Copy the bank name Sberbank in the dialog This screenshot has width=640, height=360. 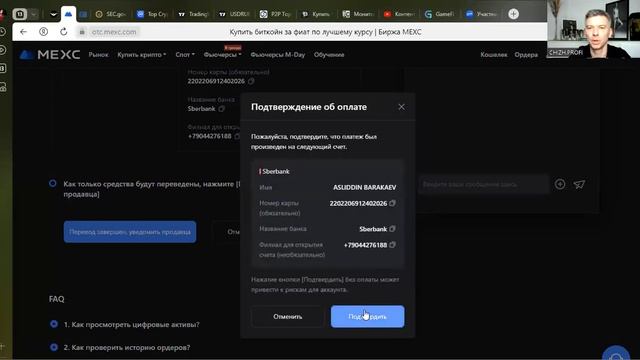(392, 229)
